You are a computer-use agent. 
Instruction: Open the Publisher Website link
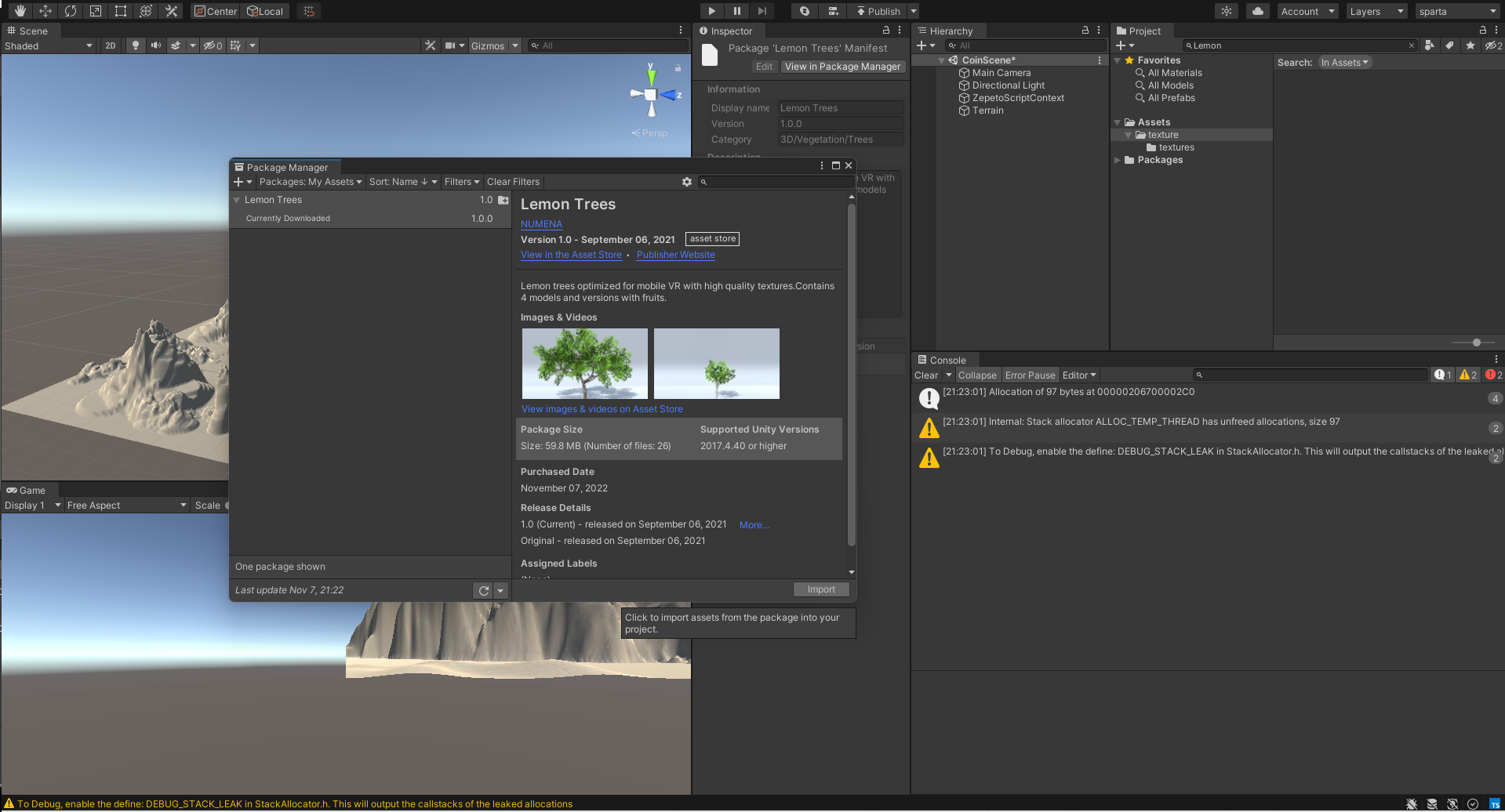click(x=676, y=255)
